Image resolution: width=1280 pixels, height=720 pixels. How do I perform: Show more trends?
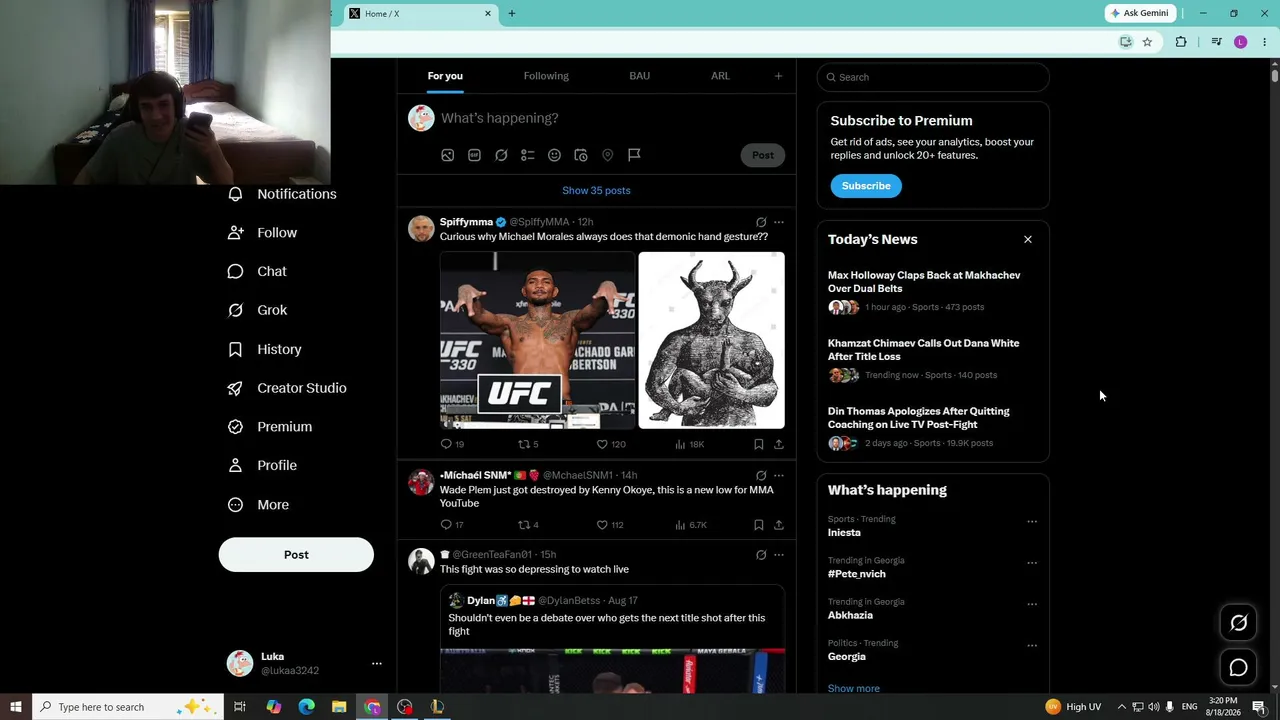pos(854,688)
